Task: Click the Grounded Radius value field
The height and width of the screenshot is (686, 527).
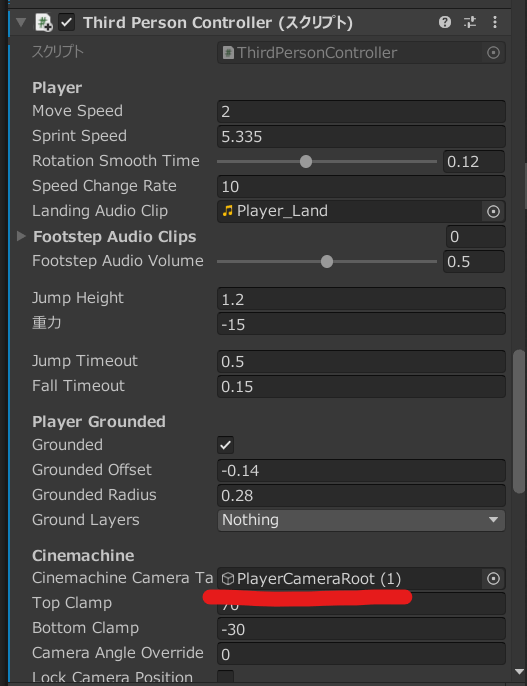Action: click(361, 495)
